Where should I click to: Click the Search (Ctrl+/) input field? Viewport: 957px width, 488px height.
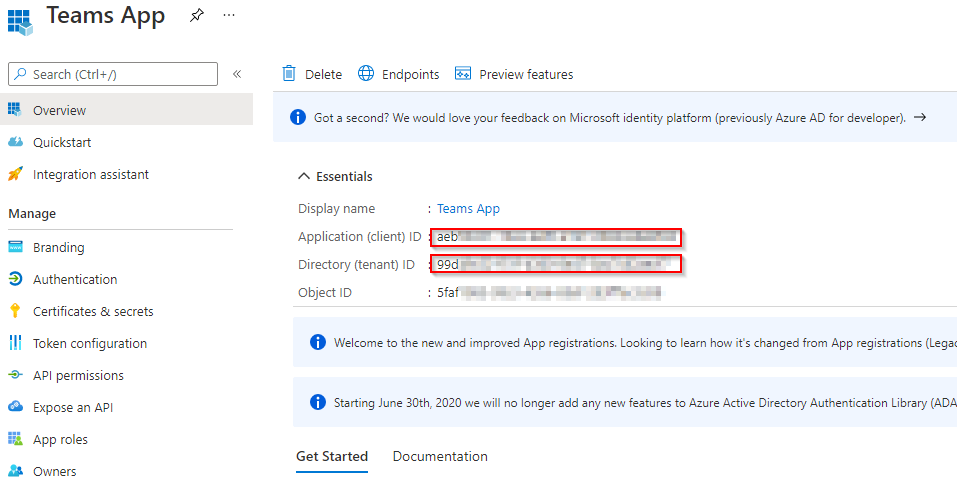pyautogui.click(x=113, y=74)
